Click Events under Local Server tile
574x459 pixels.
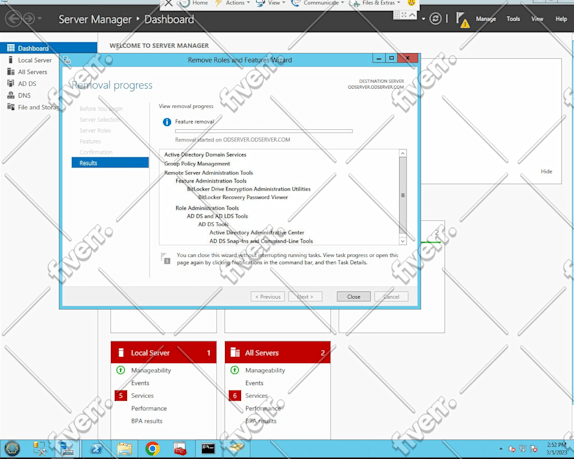pos(140,383)
